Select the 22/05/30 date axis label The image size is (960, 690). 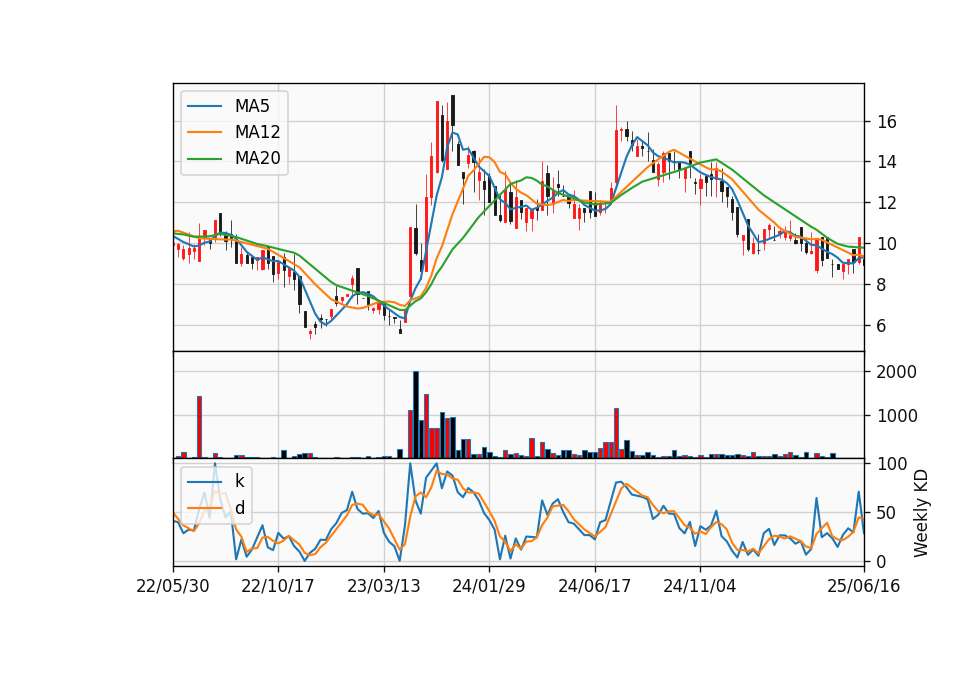pyautogui.click(x=173, y=586)
